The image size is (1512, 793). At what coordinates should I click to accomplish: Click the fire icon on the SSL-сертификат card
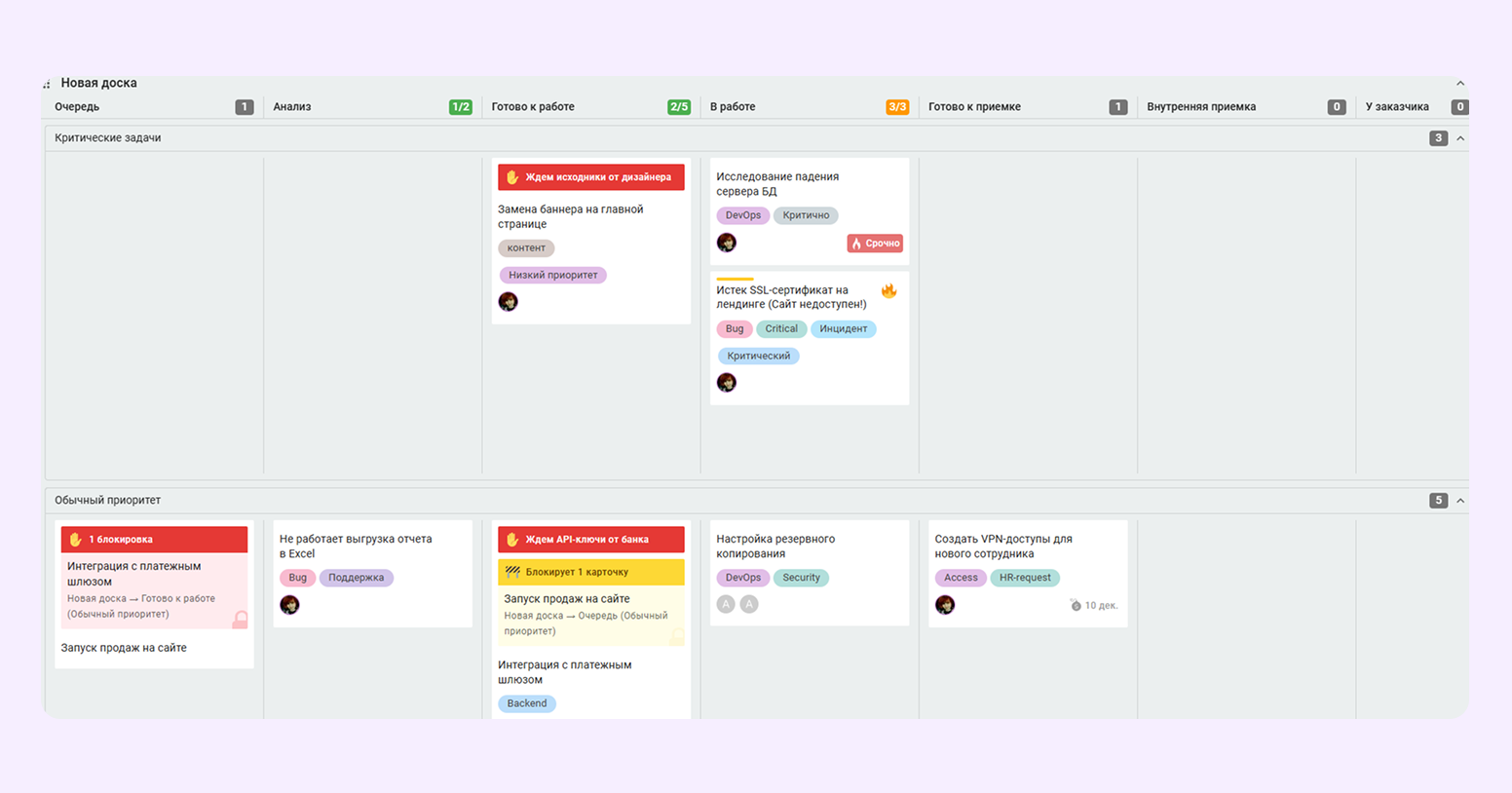(x=888, y=290)
